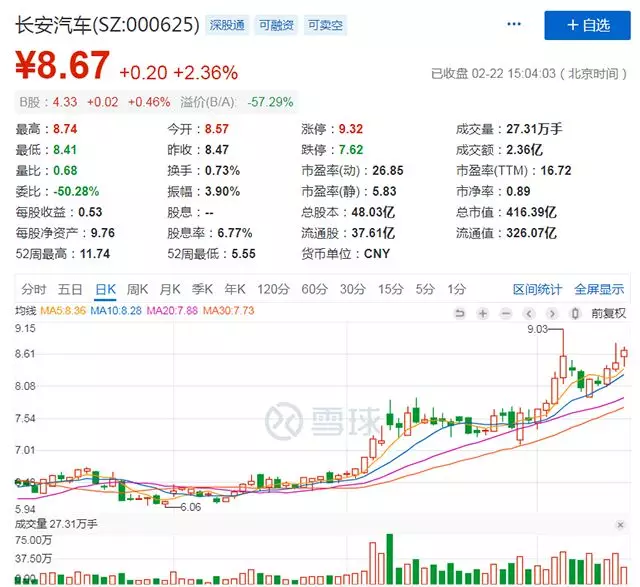The width and height of the screenshot is (640, 587).
Task: Click the 最高 8.74 value
Action: coord(65,129)
